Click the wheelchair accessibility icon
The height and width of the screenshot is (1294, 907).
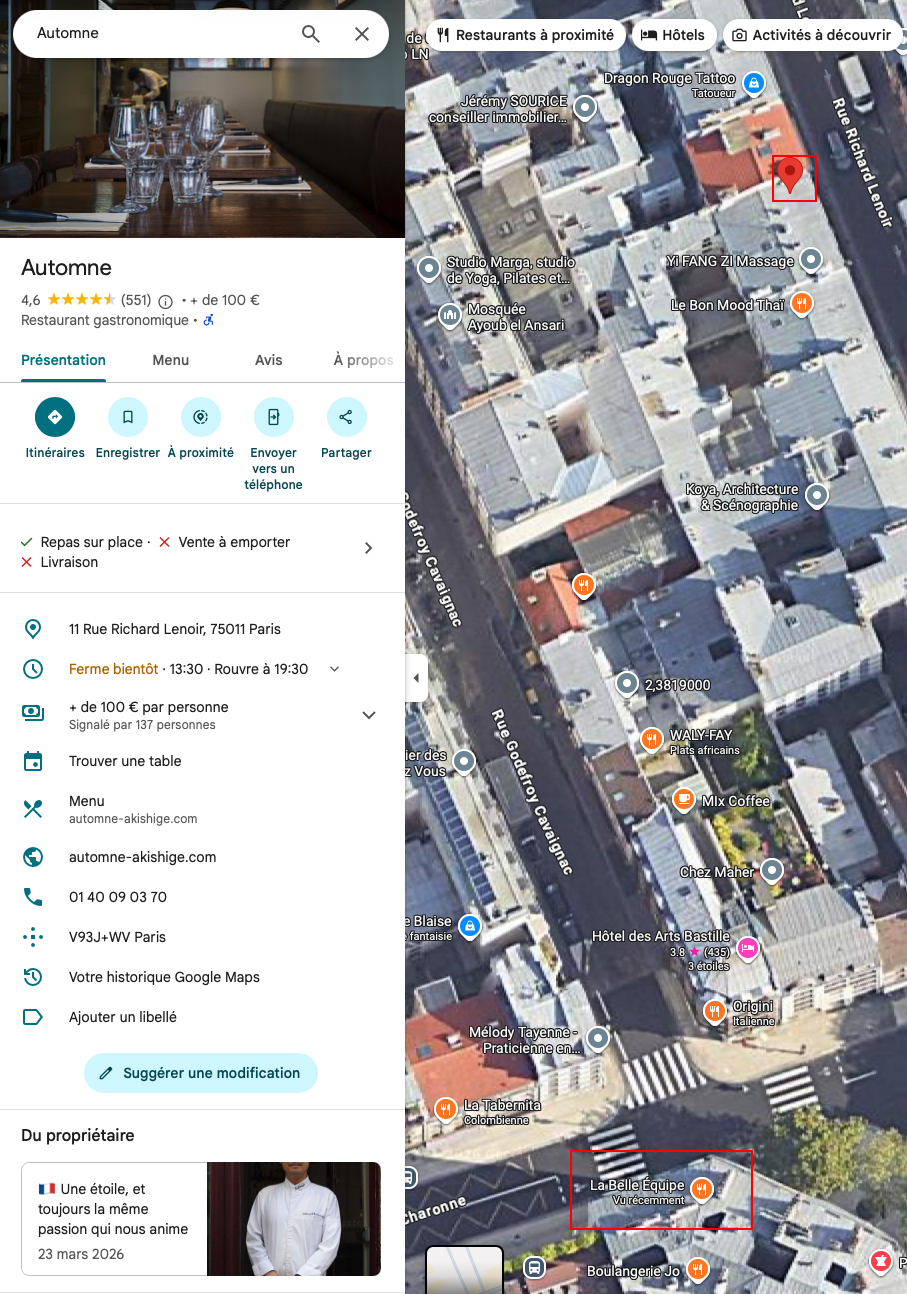point(209,321)
